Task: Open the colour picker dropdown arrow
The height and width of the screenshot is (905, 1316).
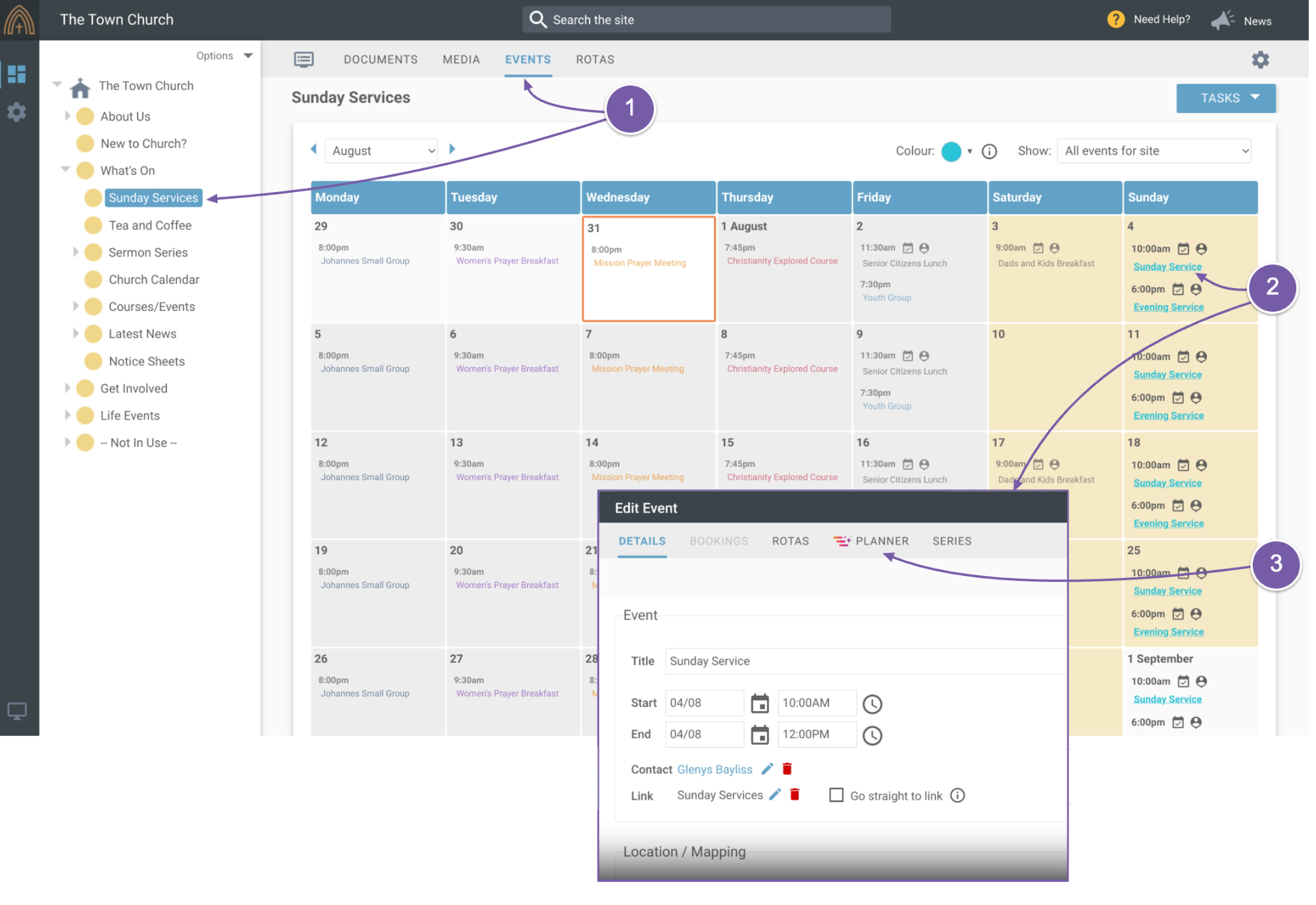Action: (970, 152)
